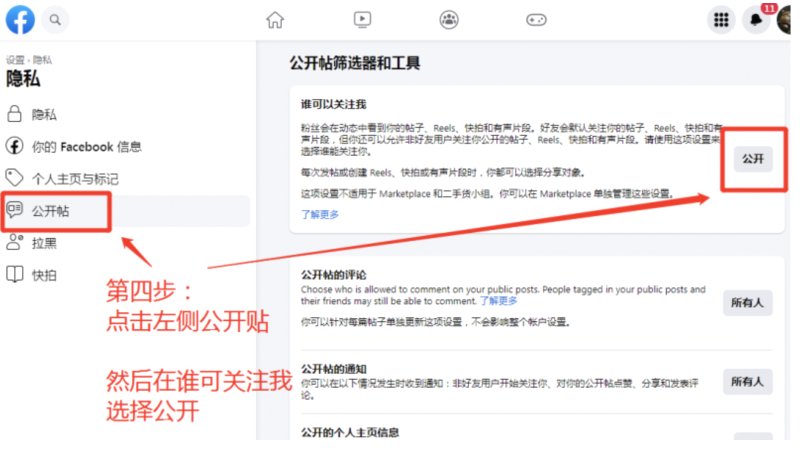Open 所有人 dropdown for 公开帖的评论
Viewport: 800px width, 468px height.
point(748,303)
